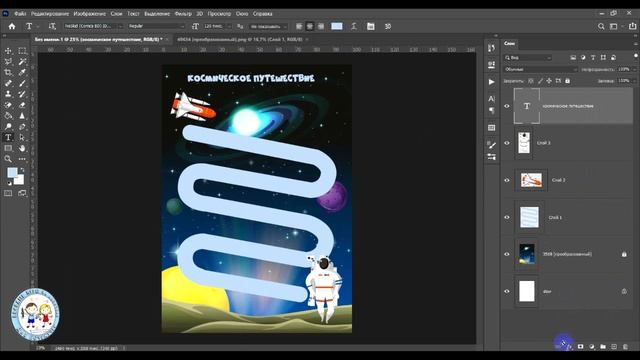Hide the космическое путешествие text layer

[507, 106]
